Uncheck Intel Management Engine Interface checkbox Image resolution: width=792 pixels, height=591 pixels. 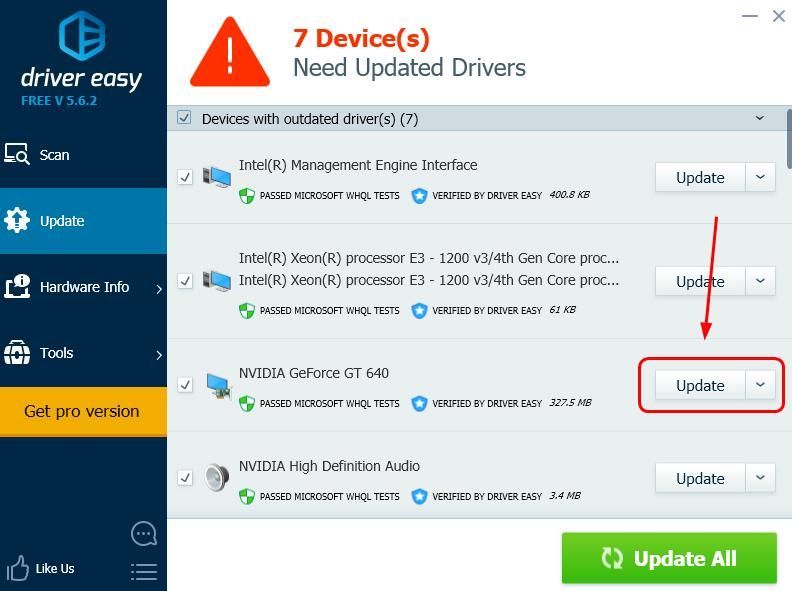coord(185,177)
